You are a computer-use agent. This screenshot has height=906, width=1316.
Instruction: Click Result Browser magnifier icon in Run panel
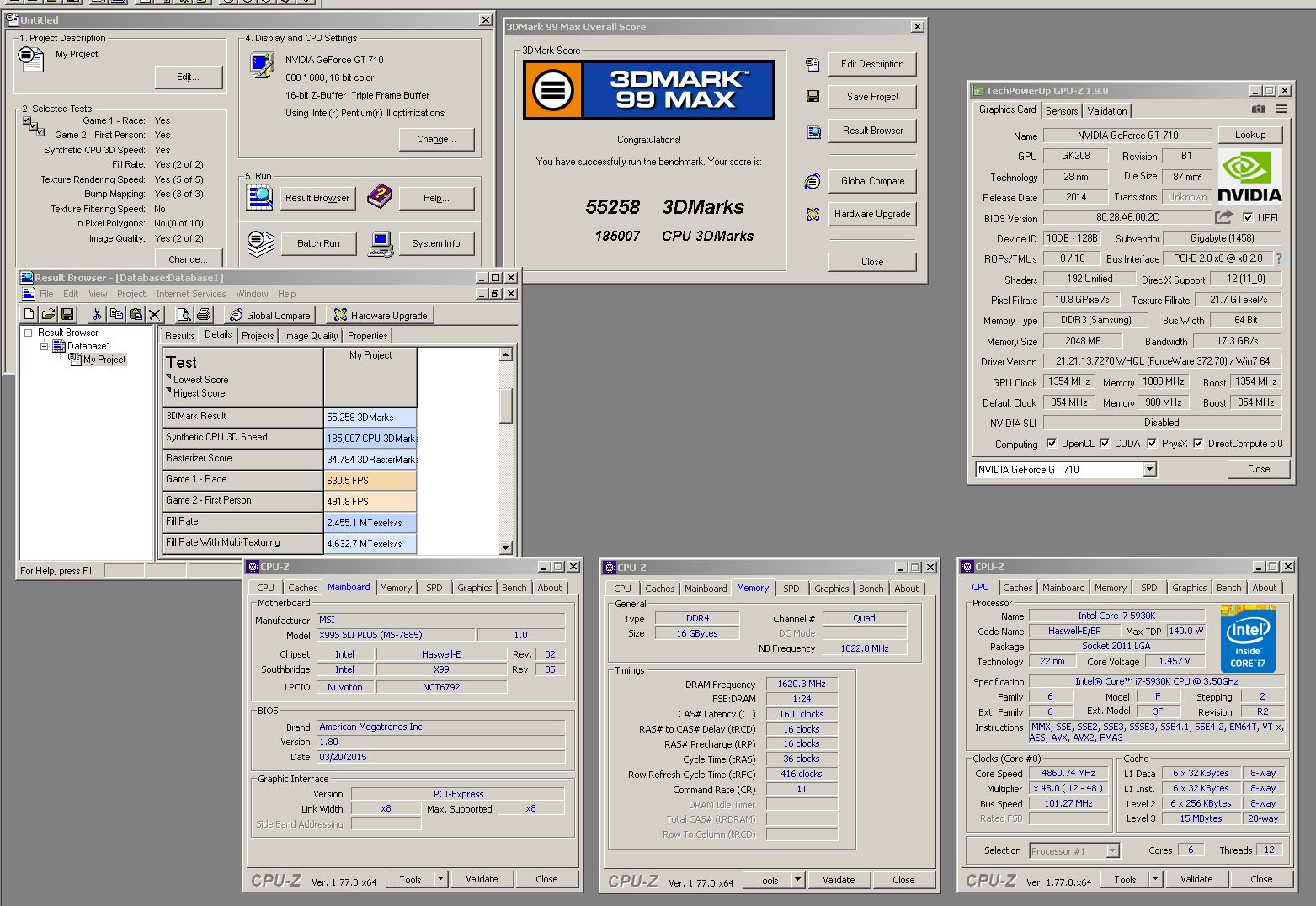(259, 197)
